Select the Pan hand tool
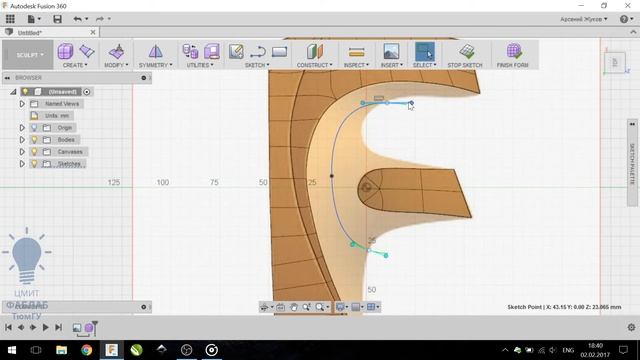 click(x=293, y=307)
